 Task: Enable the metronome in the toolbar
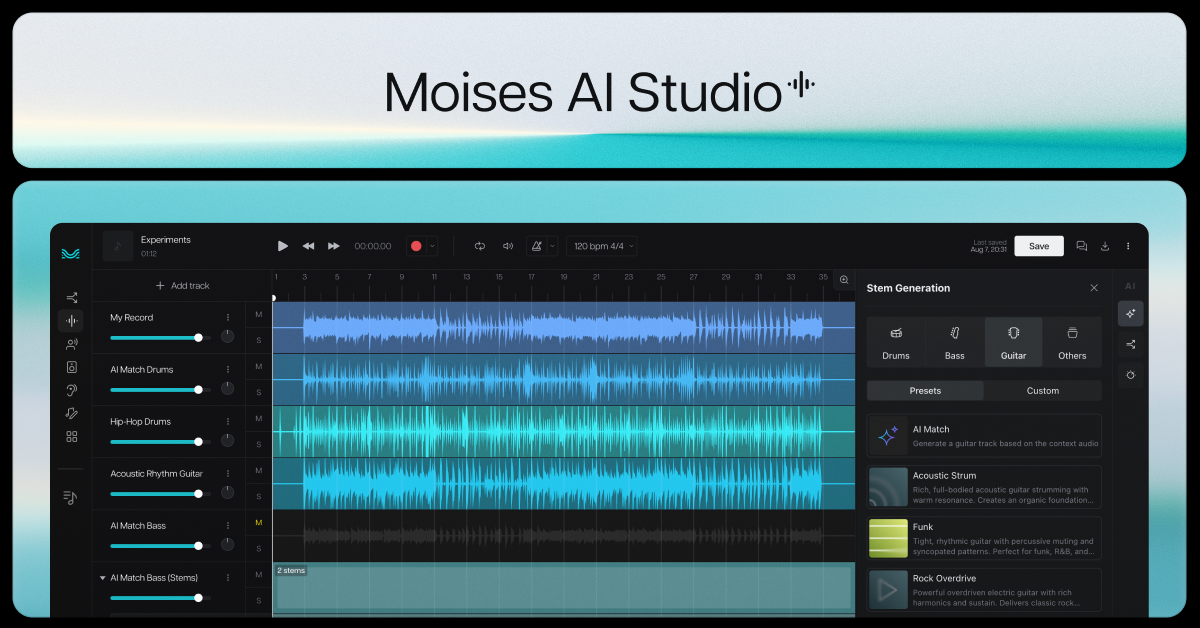pyautogui.click(x=537, y=245)
